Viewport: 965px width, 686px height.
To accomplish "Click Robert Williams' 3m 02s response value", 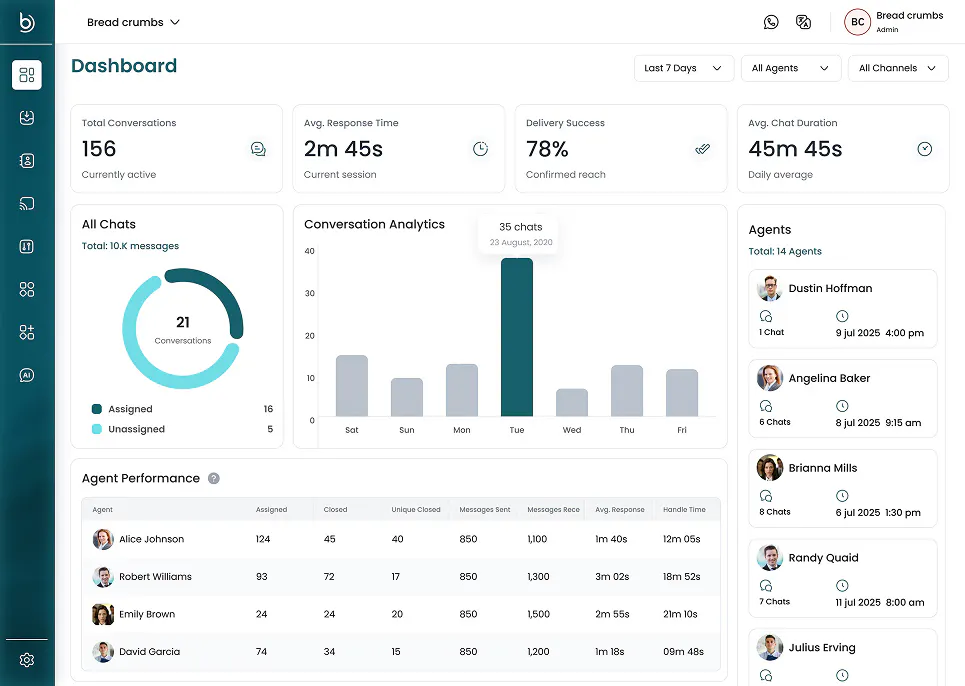I will 612,576.
